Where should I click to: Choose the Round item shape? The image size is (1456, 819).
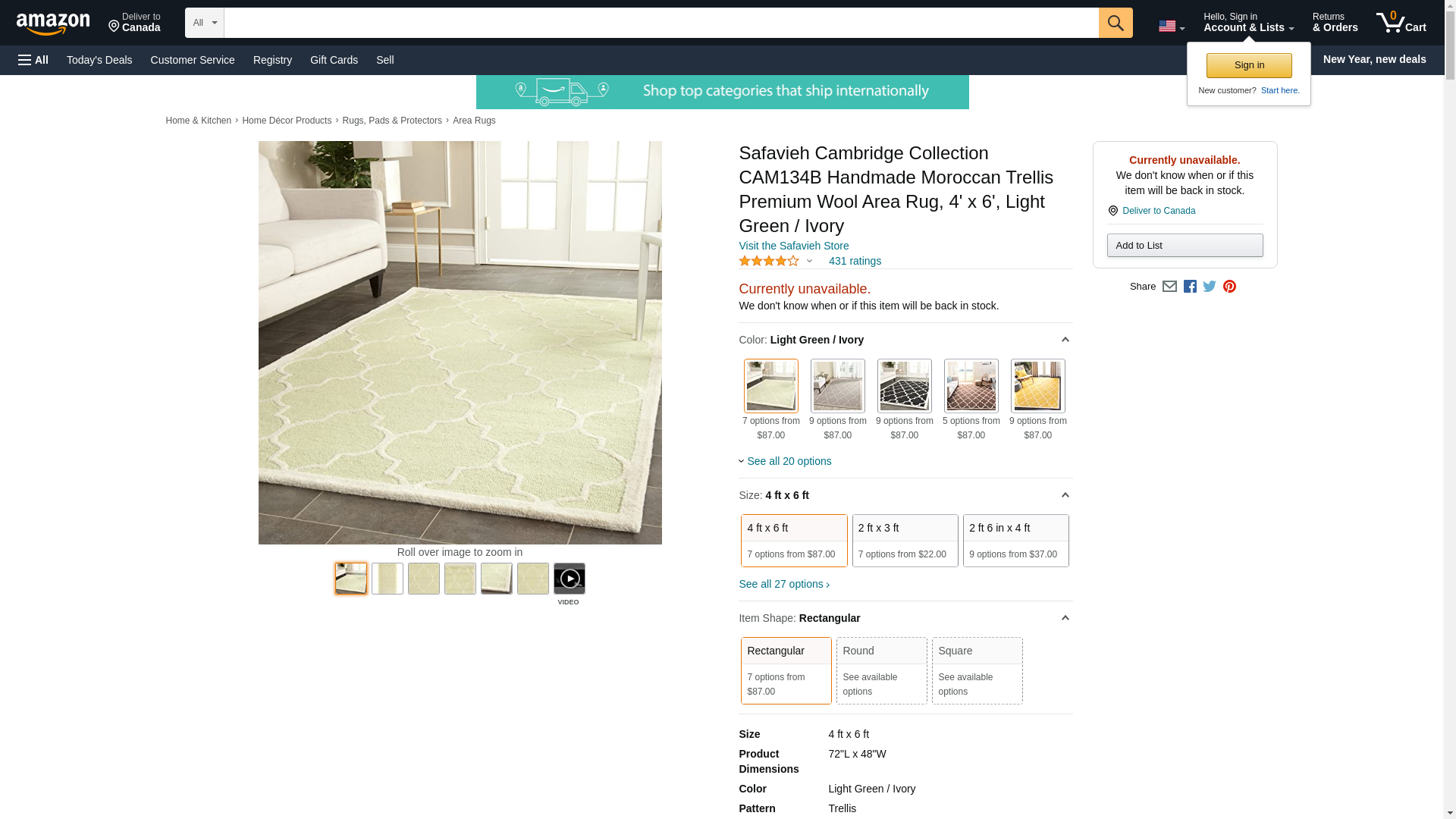tap(881, 670)
